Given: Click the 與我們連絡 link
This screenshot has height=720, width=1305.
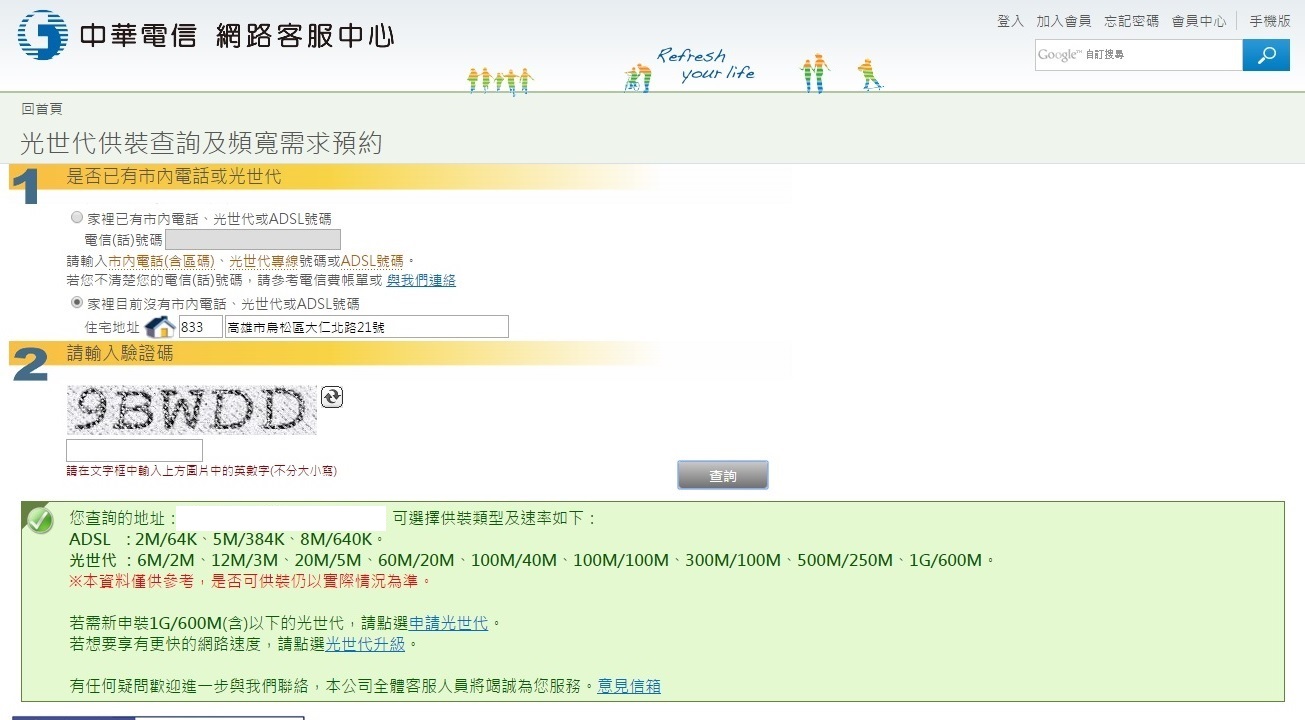Looking at the screenshot, I should [421, 280].
